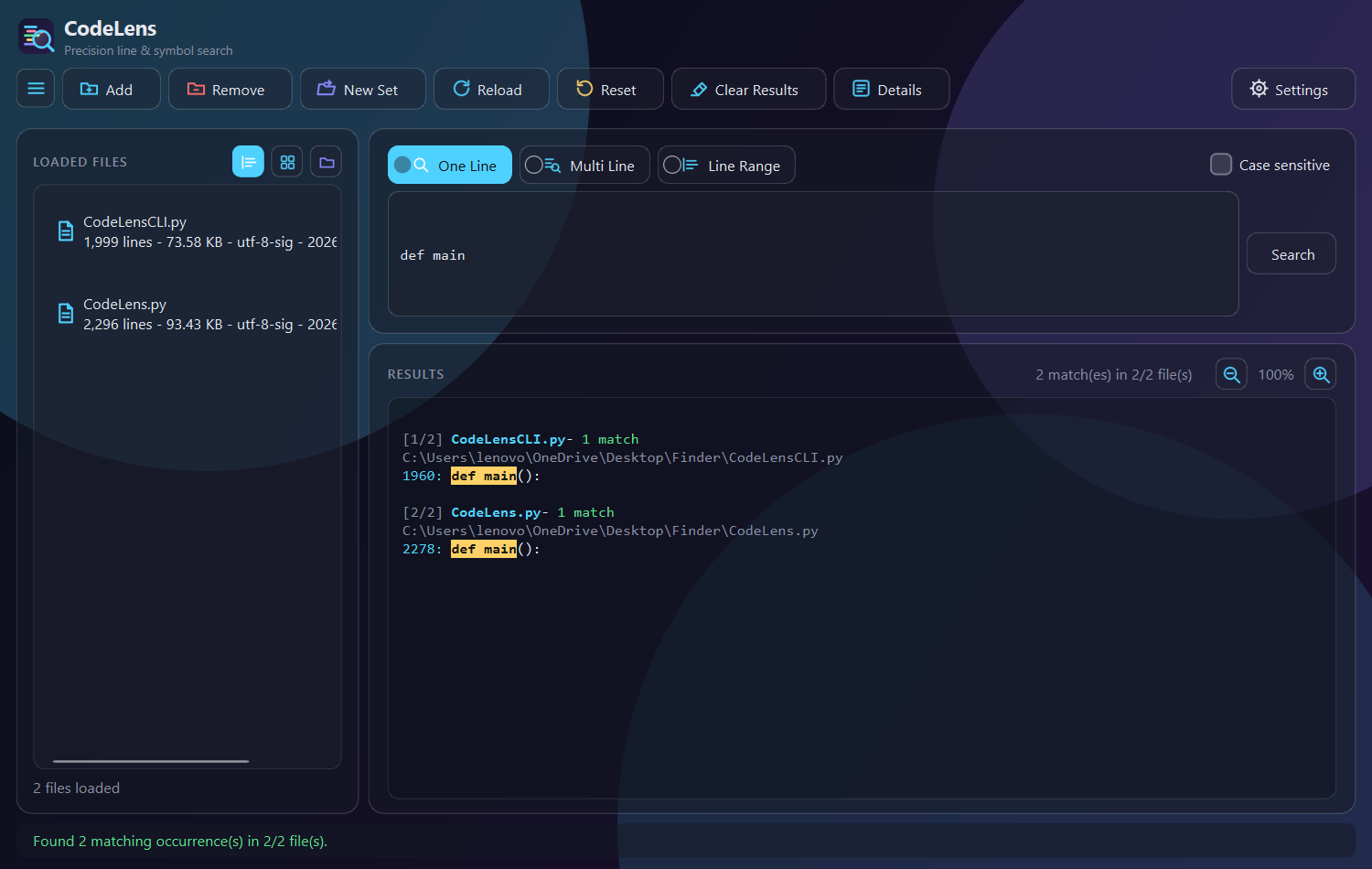The width and height of the screenshot is (1372, 869).
Task: Show loaded files folder view icon
Action: tap(327, 162)
